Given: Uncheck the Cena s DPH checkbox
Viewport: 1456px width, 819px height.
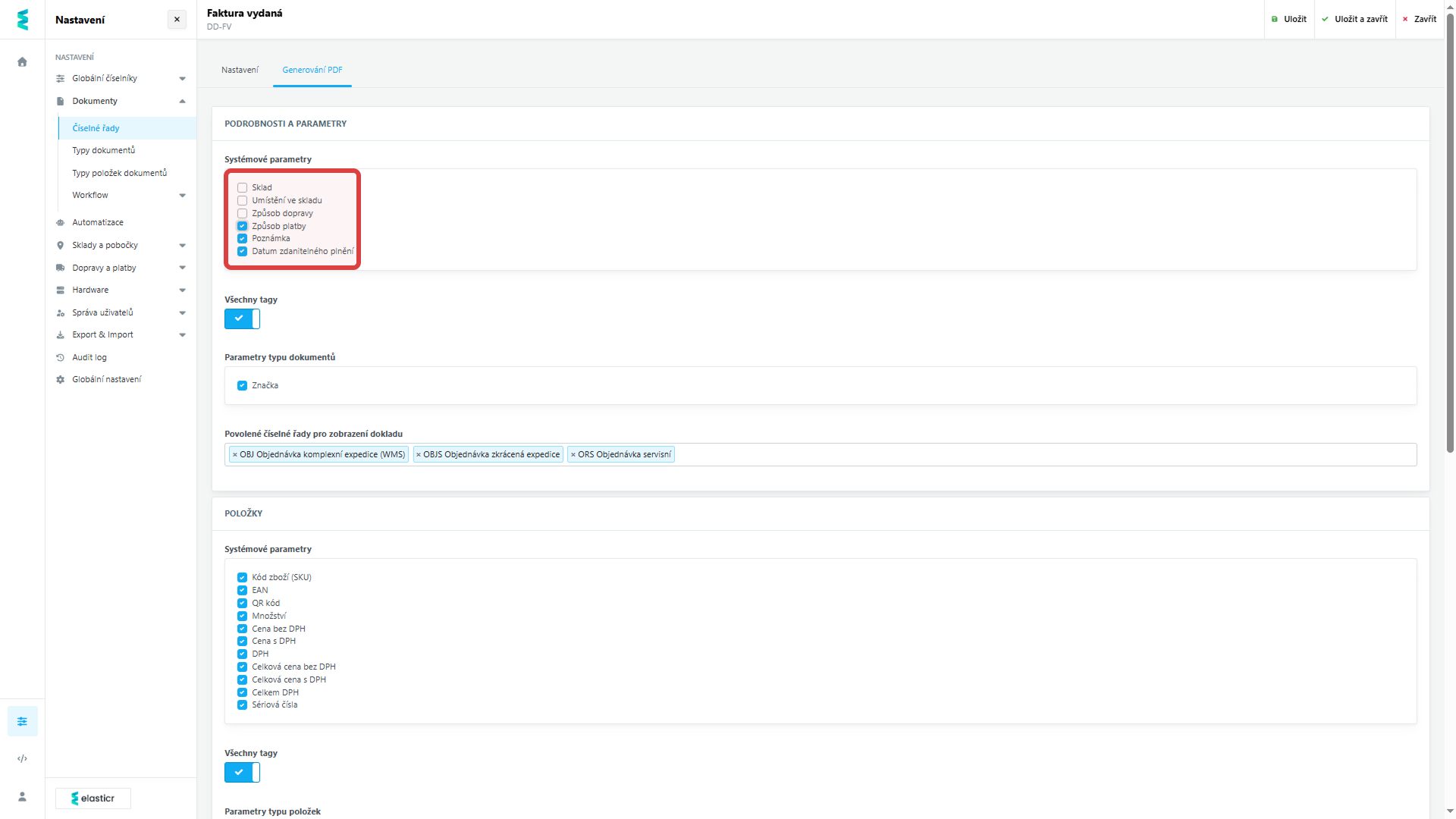Looking at the screenshot, I should point(242,641).
